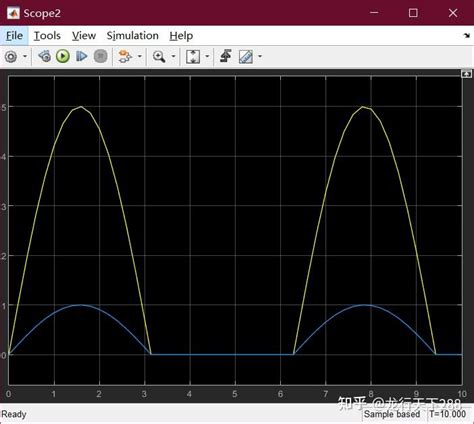The width and height of the screenshot is (474, 424).
Task: Click the Step Back toolbar icon
Action: point(44,56)
